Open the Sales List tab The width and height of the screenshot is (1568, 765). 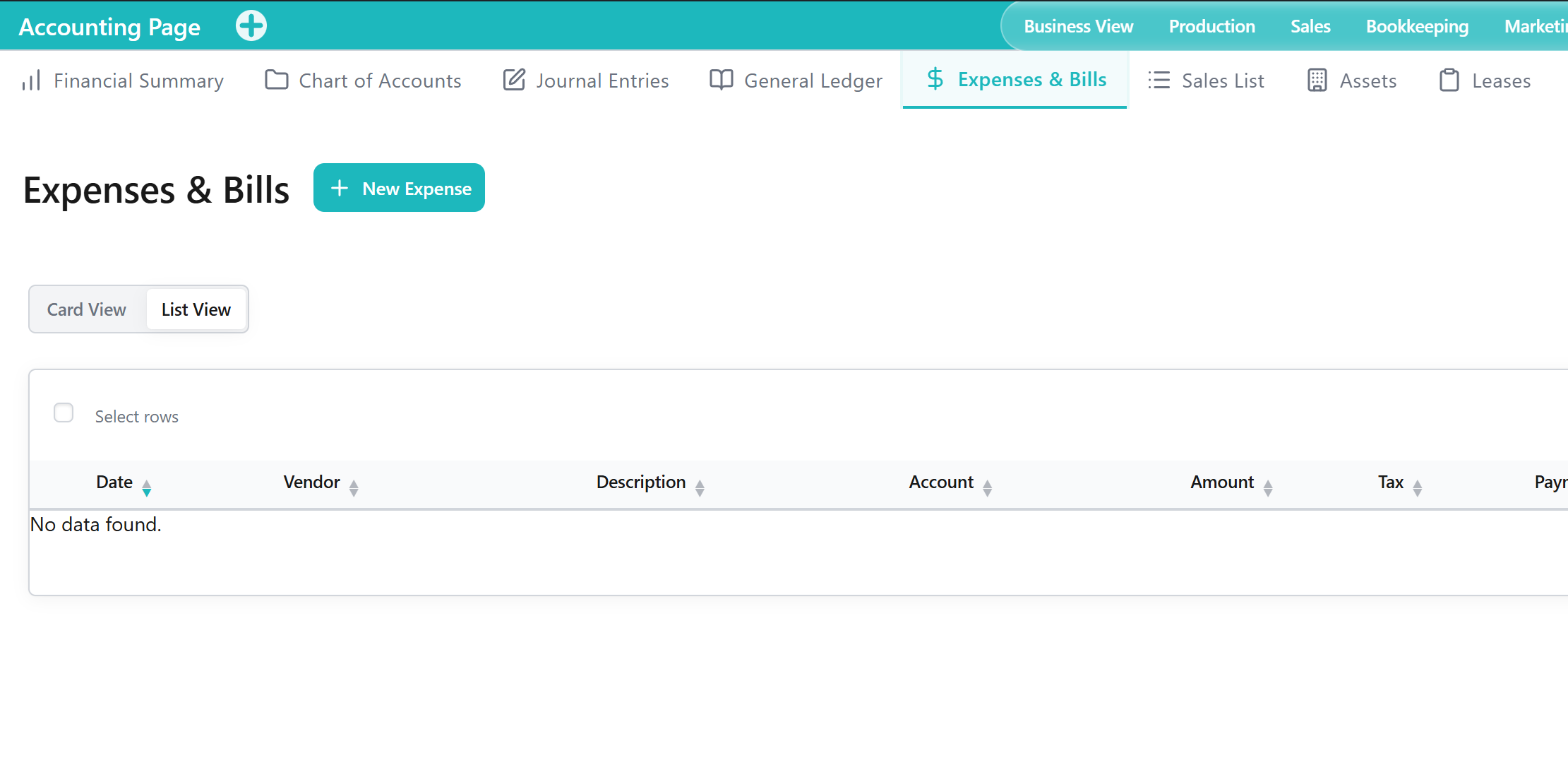coord(1207,81)
